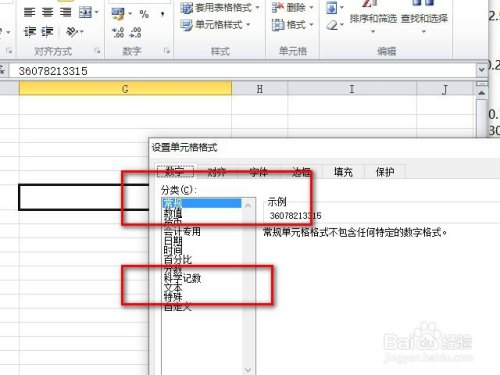Open the accounting format dropdown arrow
500x375 pixels.
(x=130, y=14)
